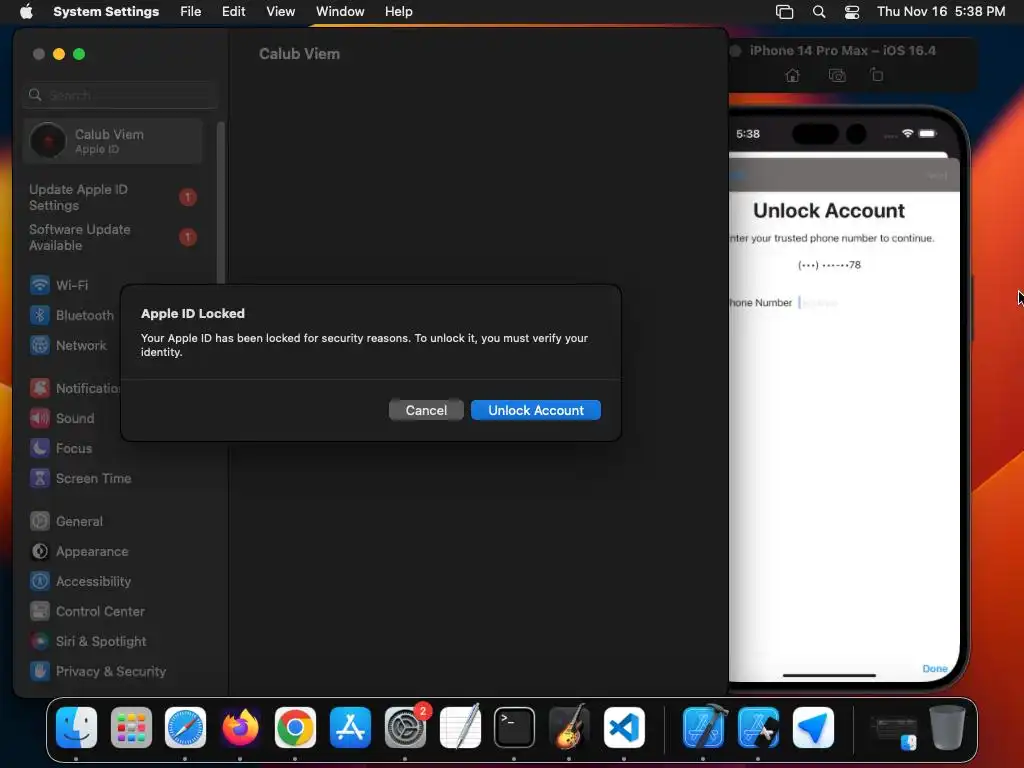Click the Simulator Dock icon

[758, 728]
